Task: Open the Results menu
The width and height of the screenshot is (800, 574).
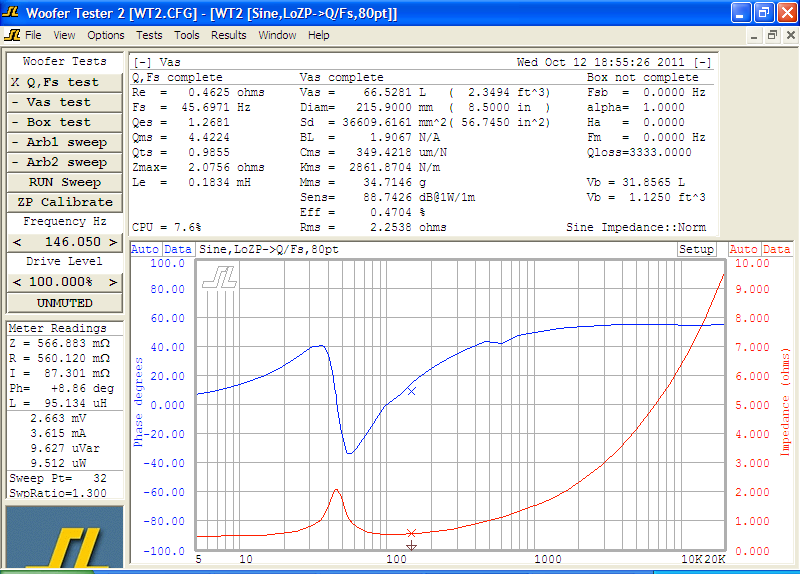Action: coord(229,35)
